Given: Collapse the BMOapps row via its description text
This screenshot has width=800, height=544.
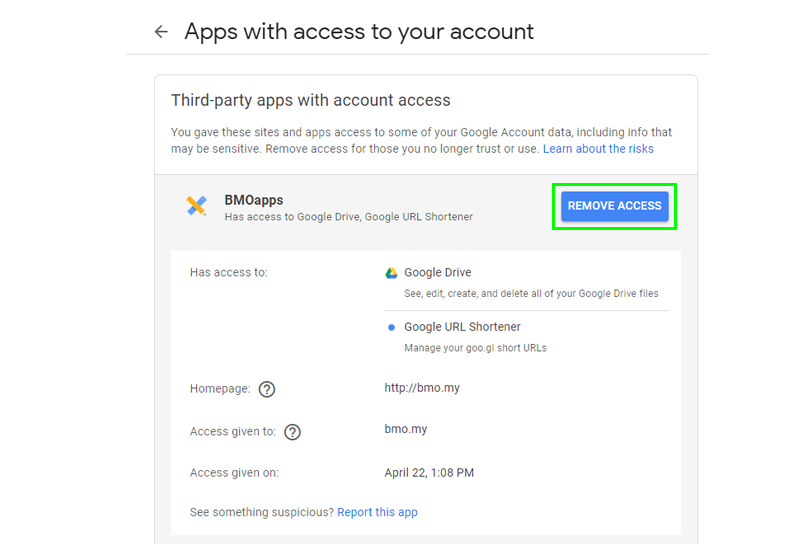Looking at the screenshot, I should [x=349, y=217].
